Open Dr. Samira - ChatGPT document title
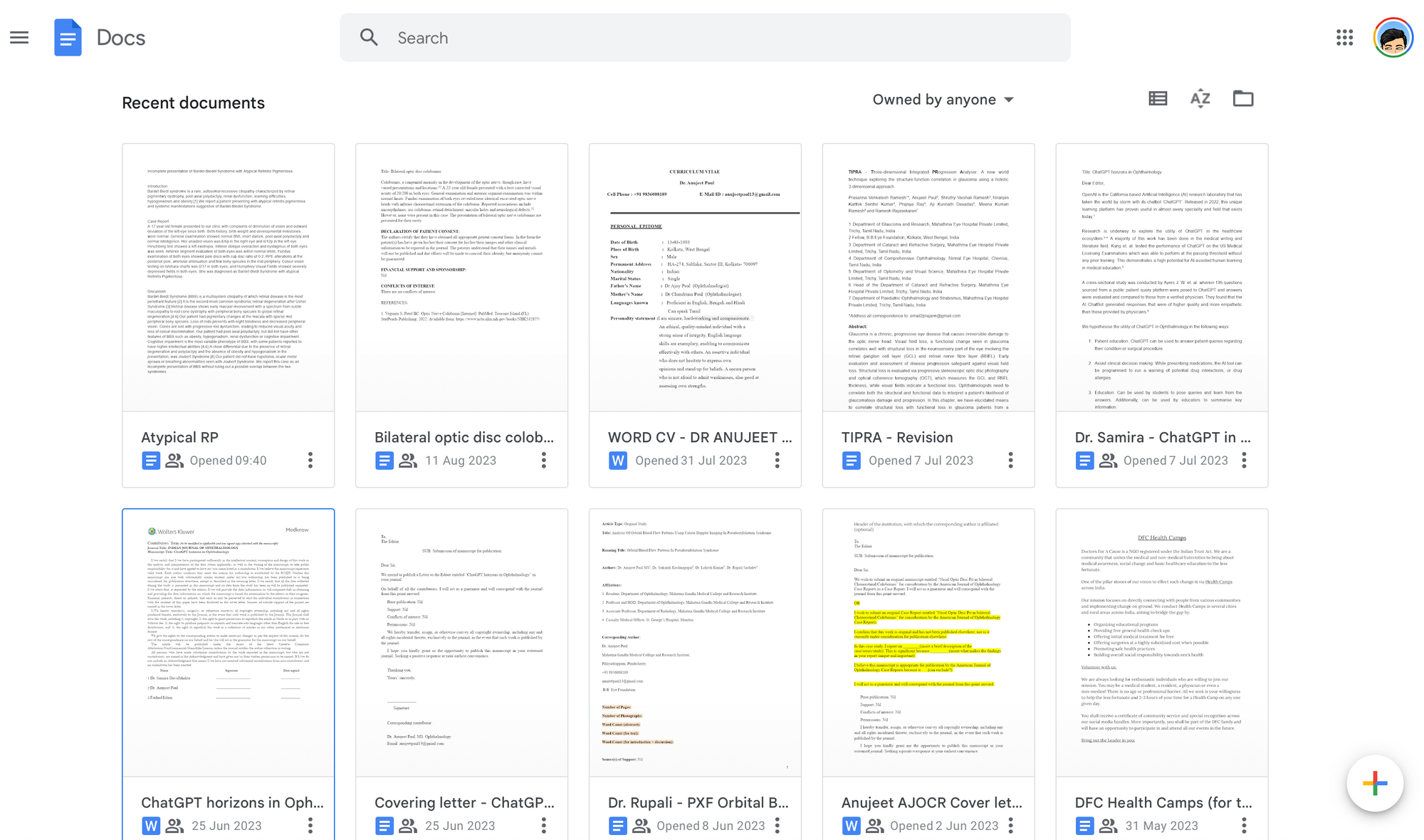The width and height of the screenshot is (1424, 840). 1162,437
